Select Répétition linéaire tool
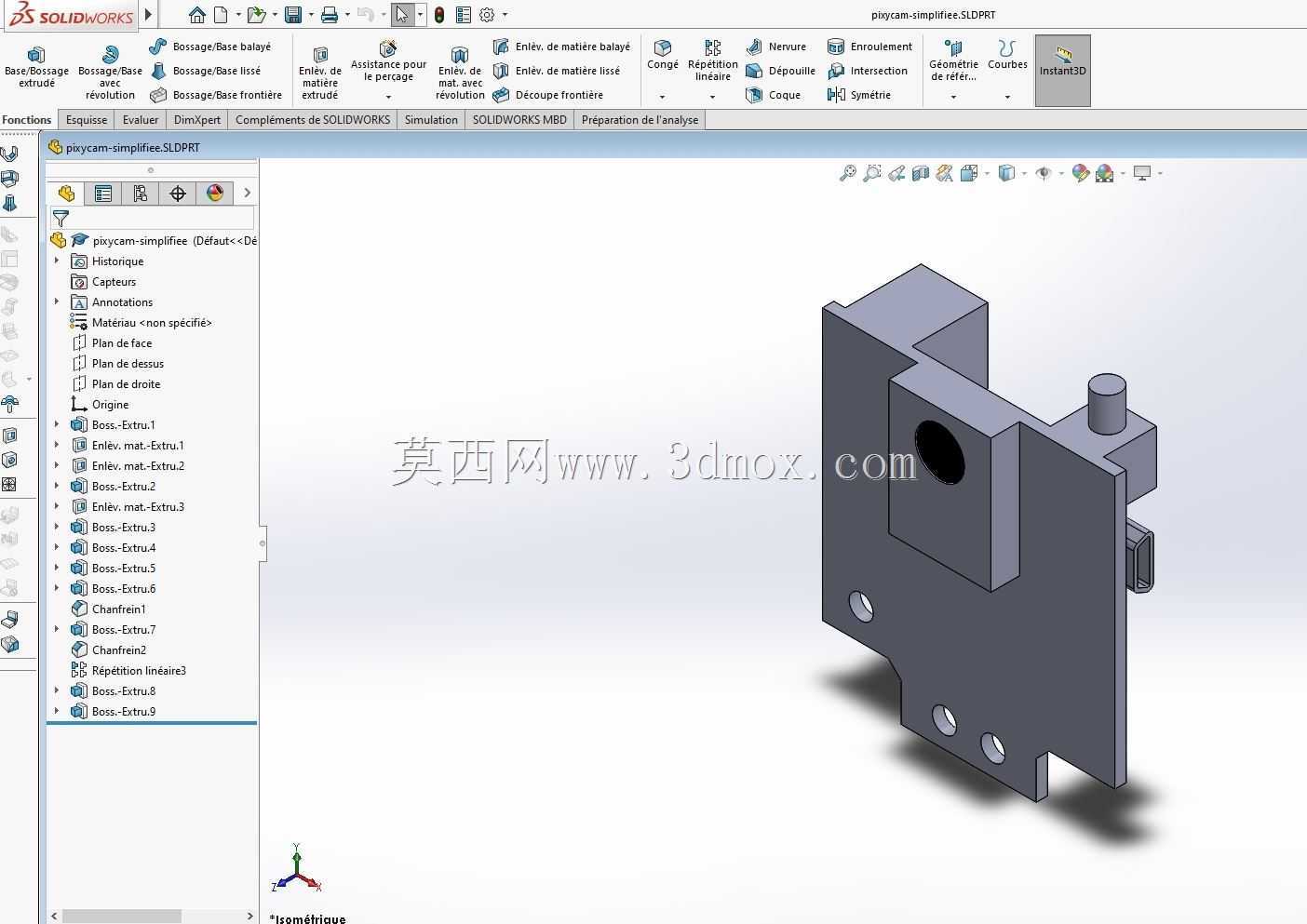The height and width of the screenshot is (924, 1307). pyautogui.click(x=713, y=61)
